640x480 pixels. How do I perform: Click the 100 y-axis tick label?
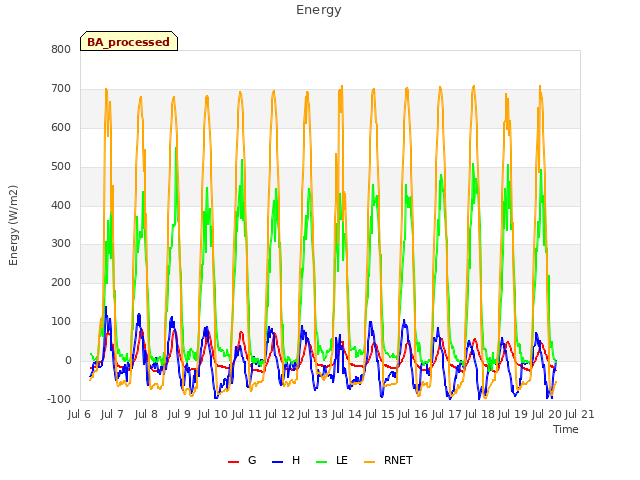(x=61, y=322)
